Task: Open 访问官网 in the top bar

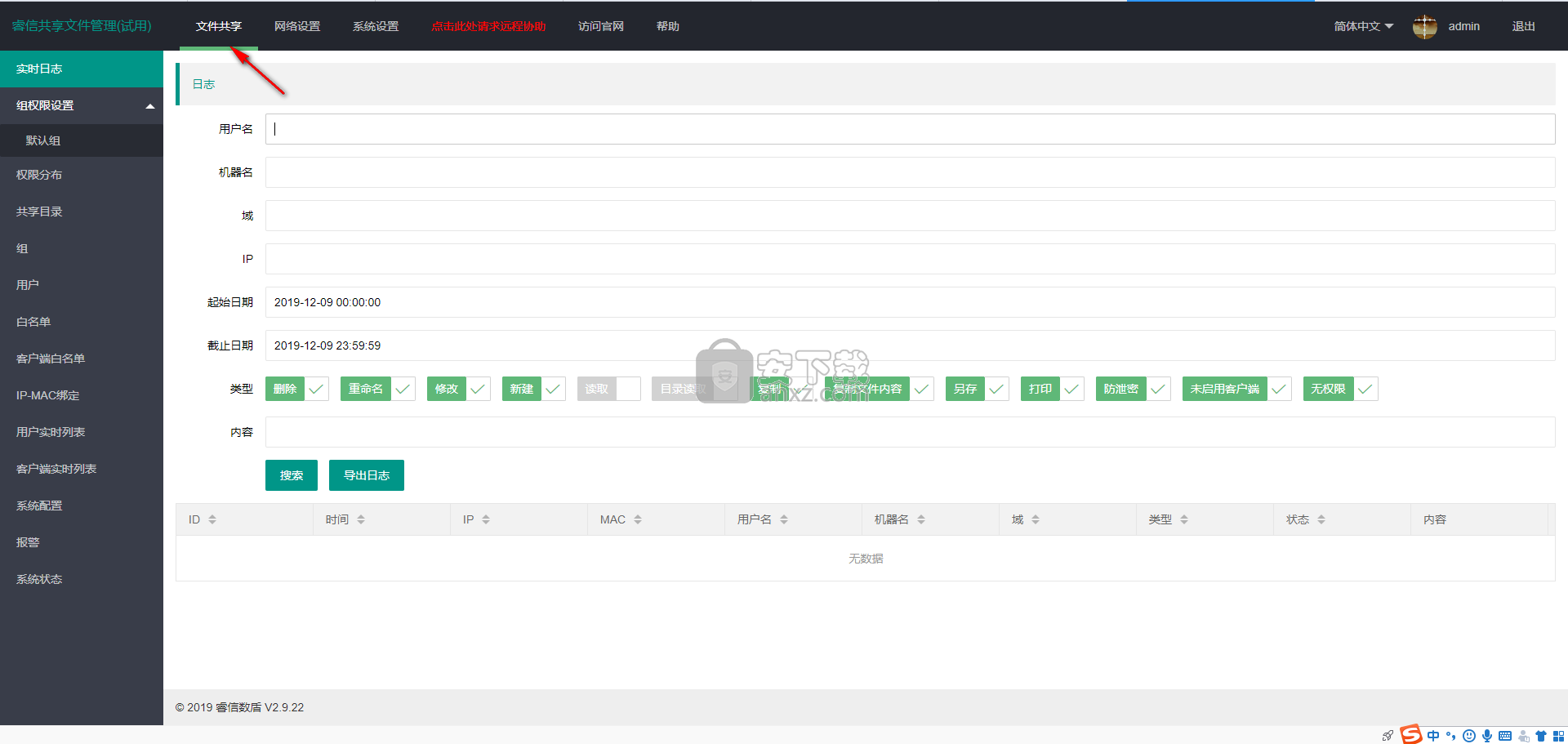Action: point(601,26)
